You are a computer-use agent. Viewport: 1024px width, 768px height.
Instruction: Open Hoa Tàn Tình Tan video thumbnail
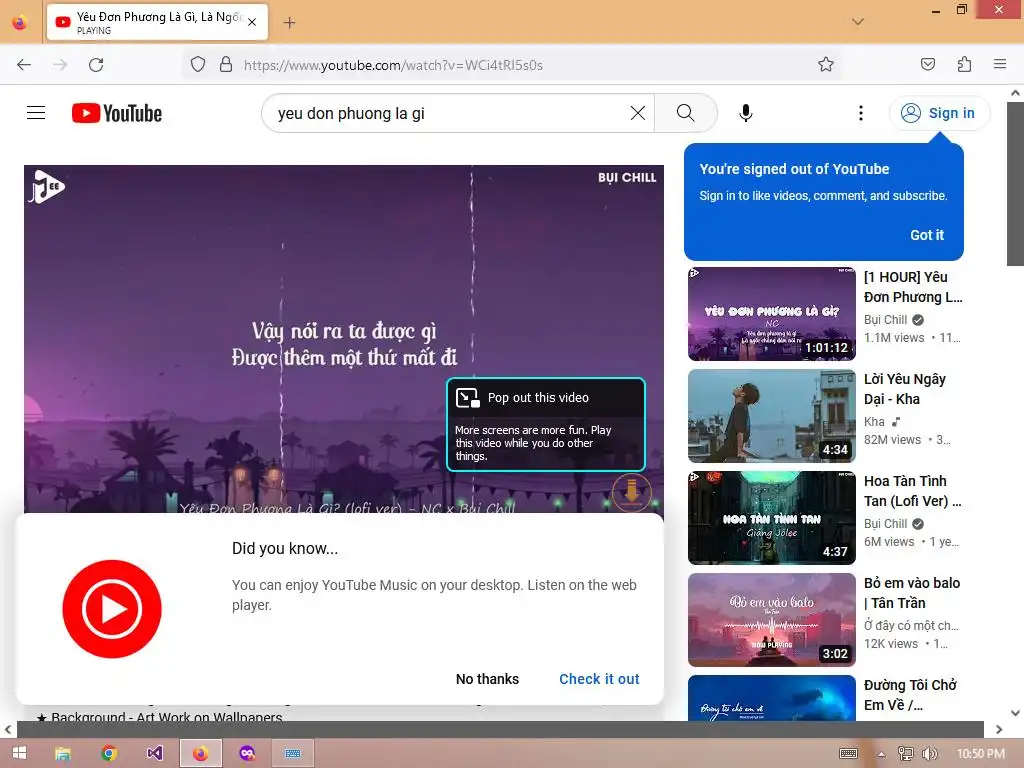pos(772,518)
